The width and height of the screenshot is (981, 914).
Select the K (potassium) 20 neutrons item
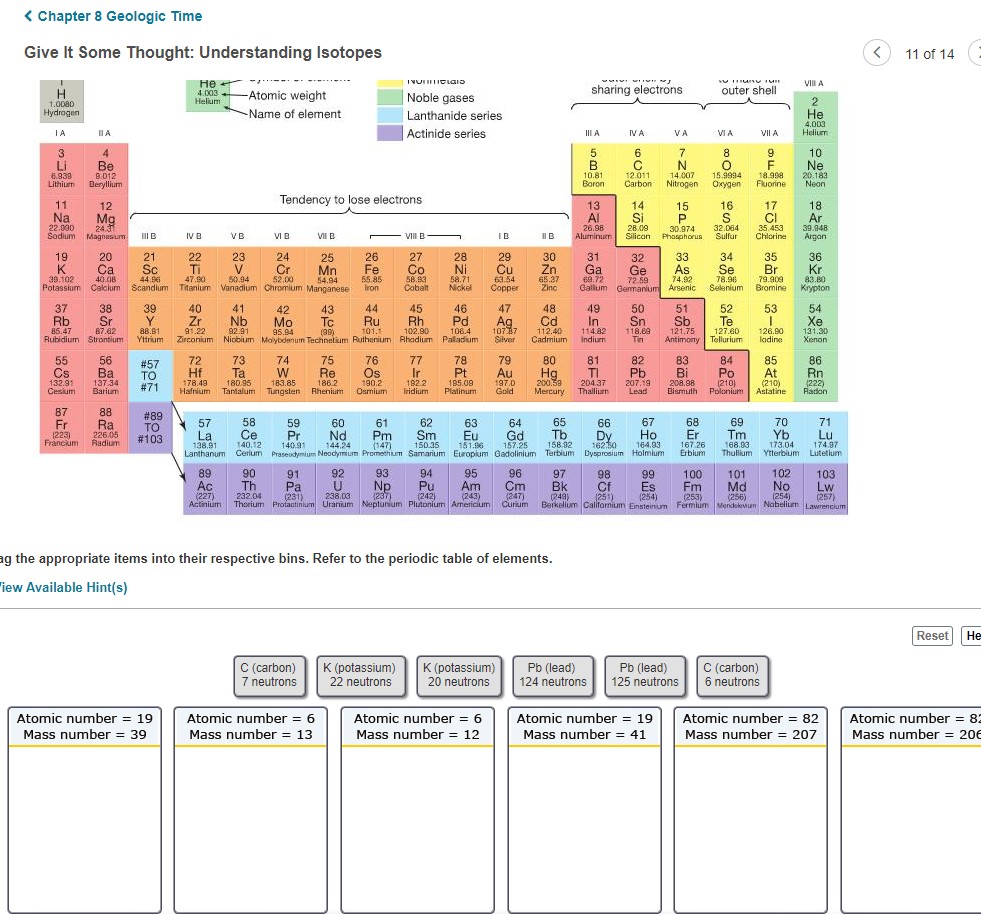tap(459, 675)
